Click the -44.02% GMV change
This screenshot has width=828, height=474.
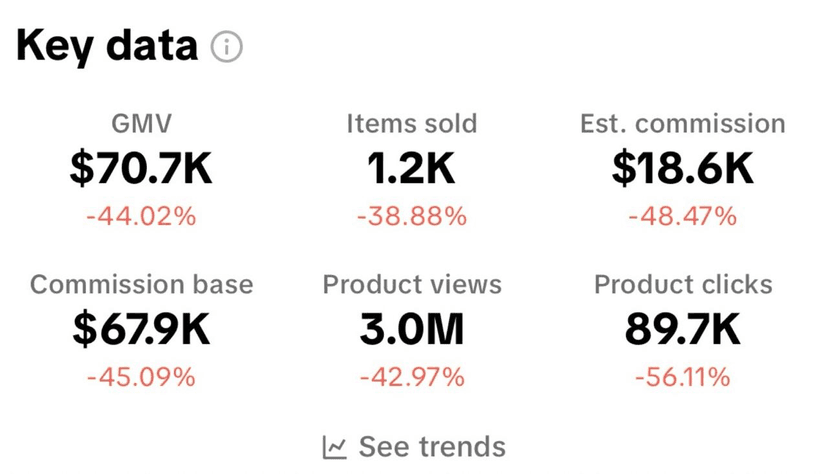pos(141,215)
